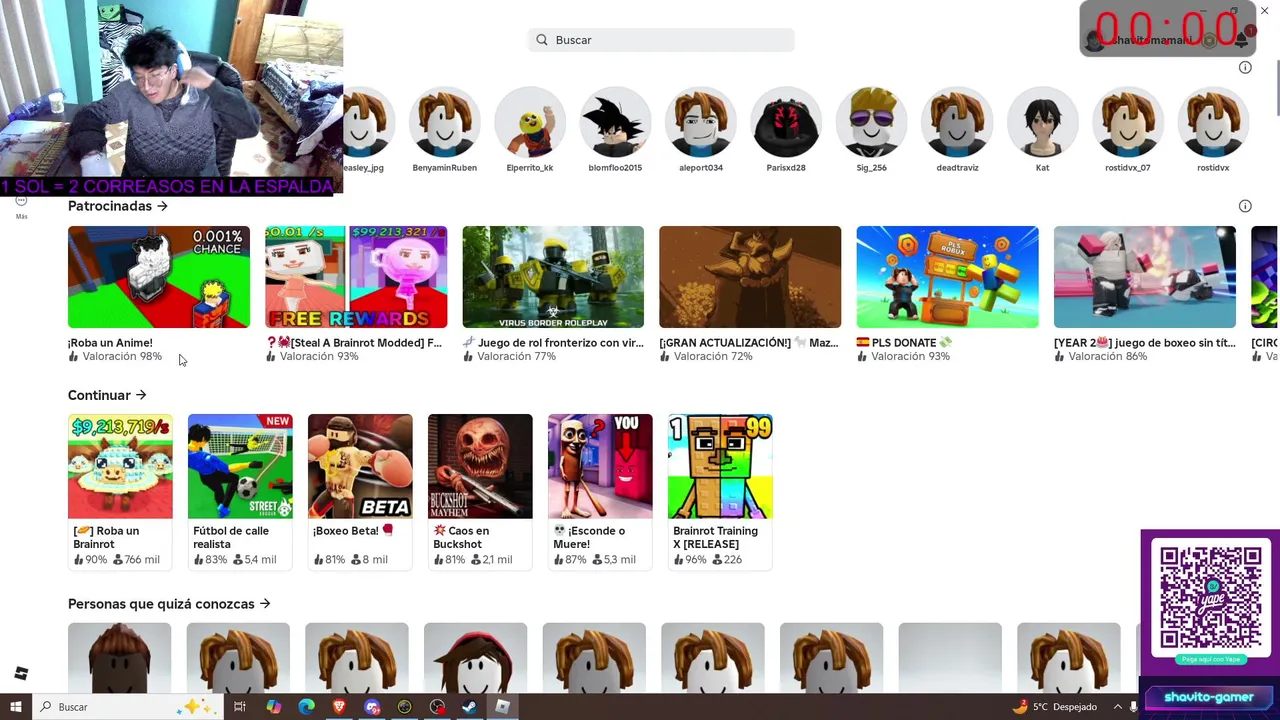Continue playing ¡Boxeo Beta!
The image size is (1280, 720).
tap(360, 466)
